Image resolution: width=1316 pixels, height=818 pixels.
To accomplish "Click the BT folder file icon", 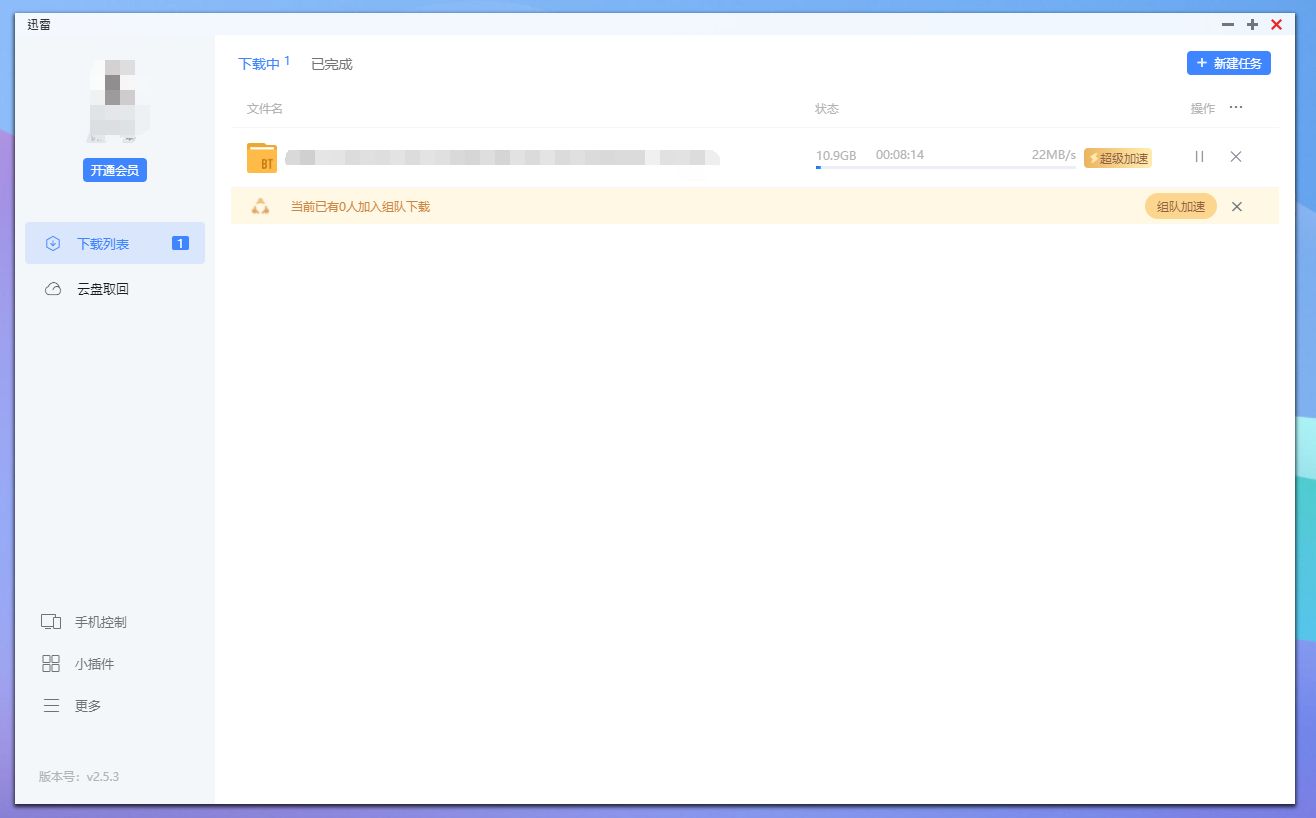I will point(262,158).
